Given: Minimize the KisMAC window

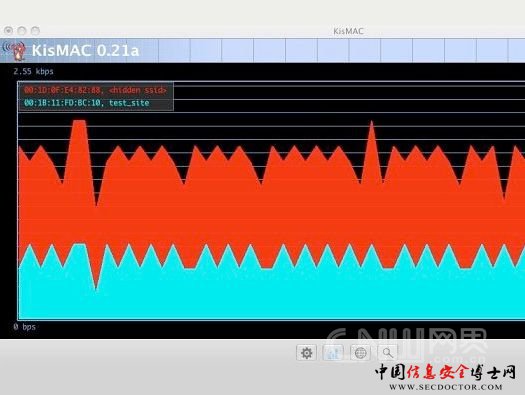Looking at the screenshot, I should 22,31.
